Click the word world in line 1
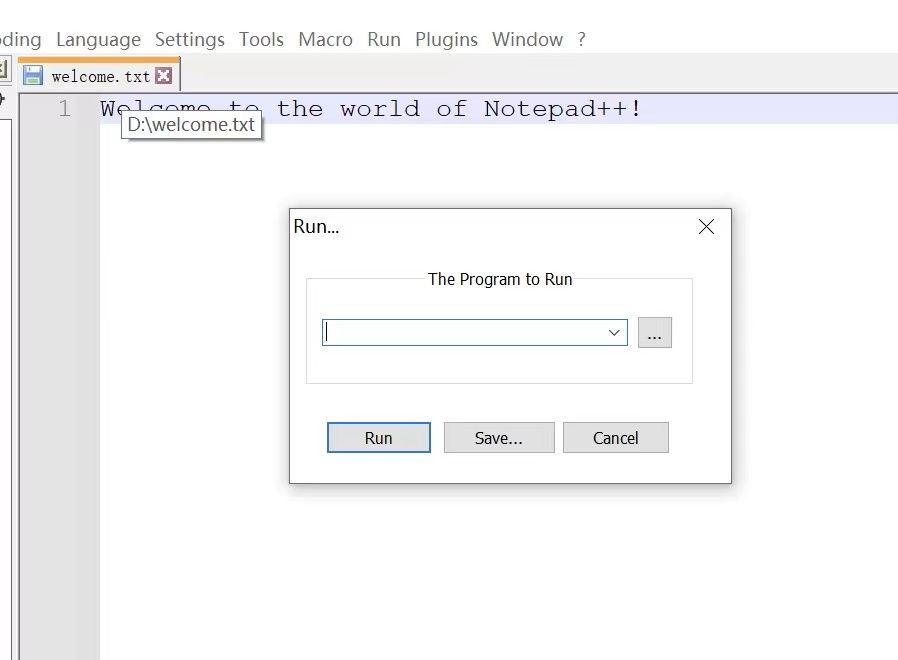Image resolution: width=898 pixels, height=660 pixels. click(380, 109)
